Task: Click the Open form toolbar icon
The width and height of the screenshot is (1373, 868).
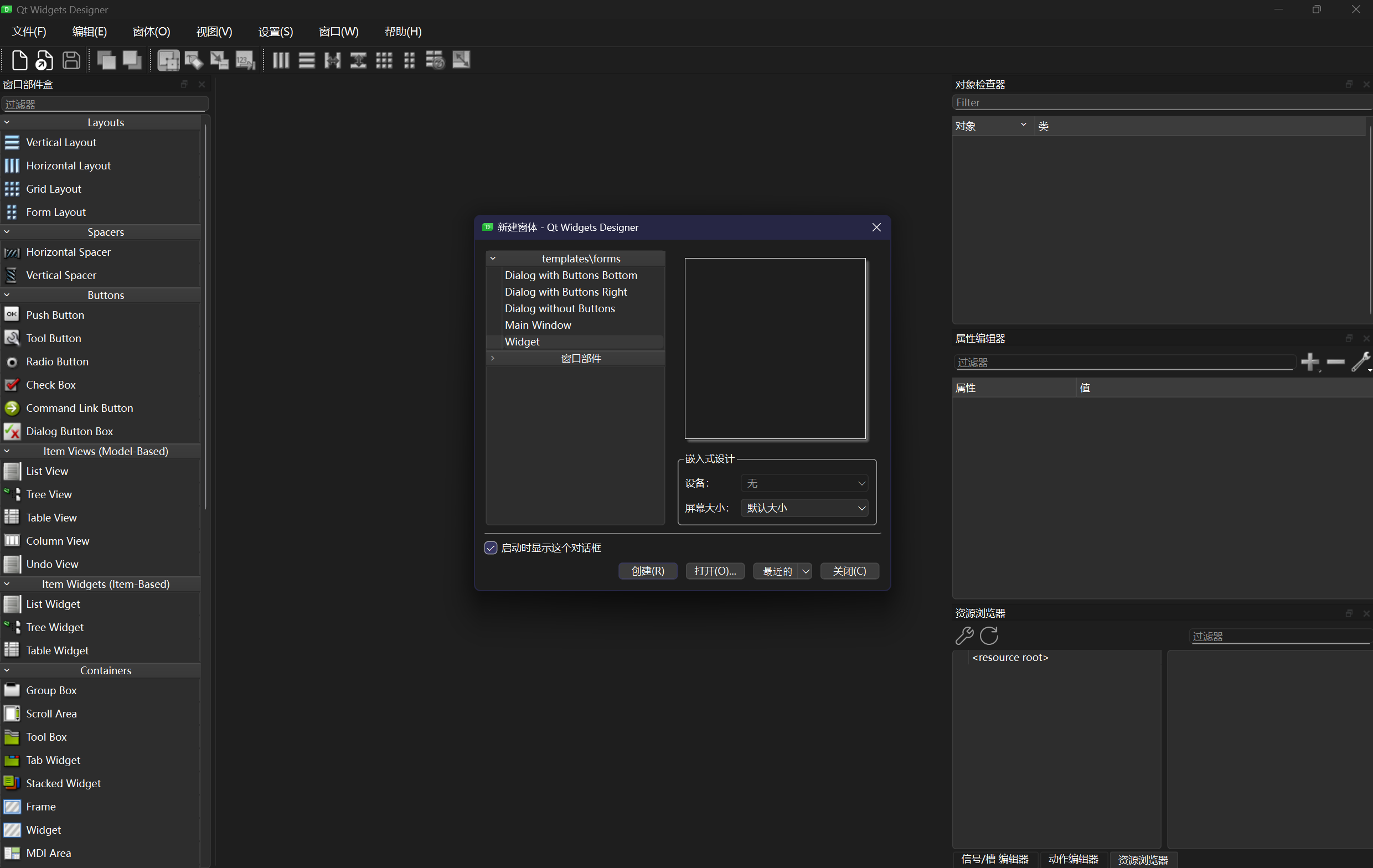Action: click(44, 60)
